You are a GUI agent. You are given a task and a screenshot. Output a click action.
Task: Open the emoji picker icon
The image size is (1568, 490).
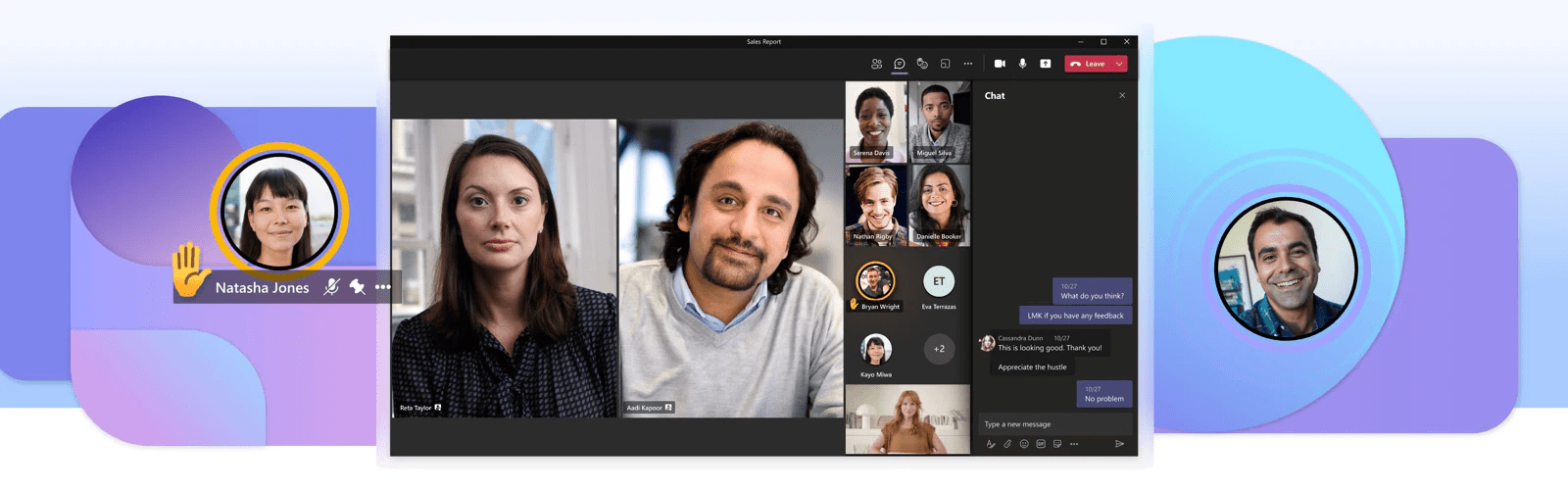pos(1024,444)
